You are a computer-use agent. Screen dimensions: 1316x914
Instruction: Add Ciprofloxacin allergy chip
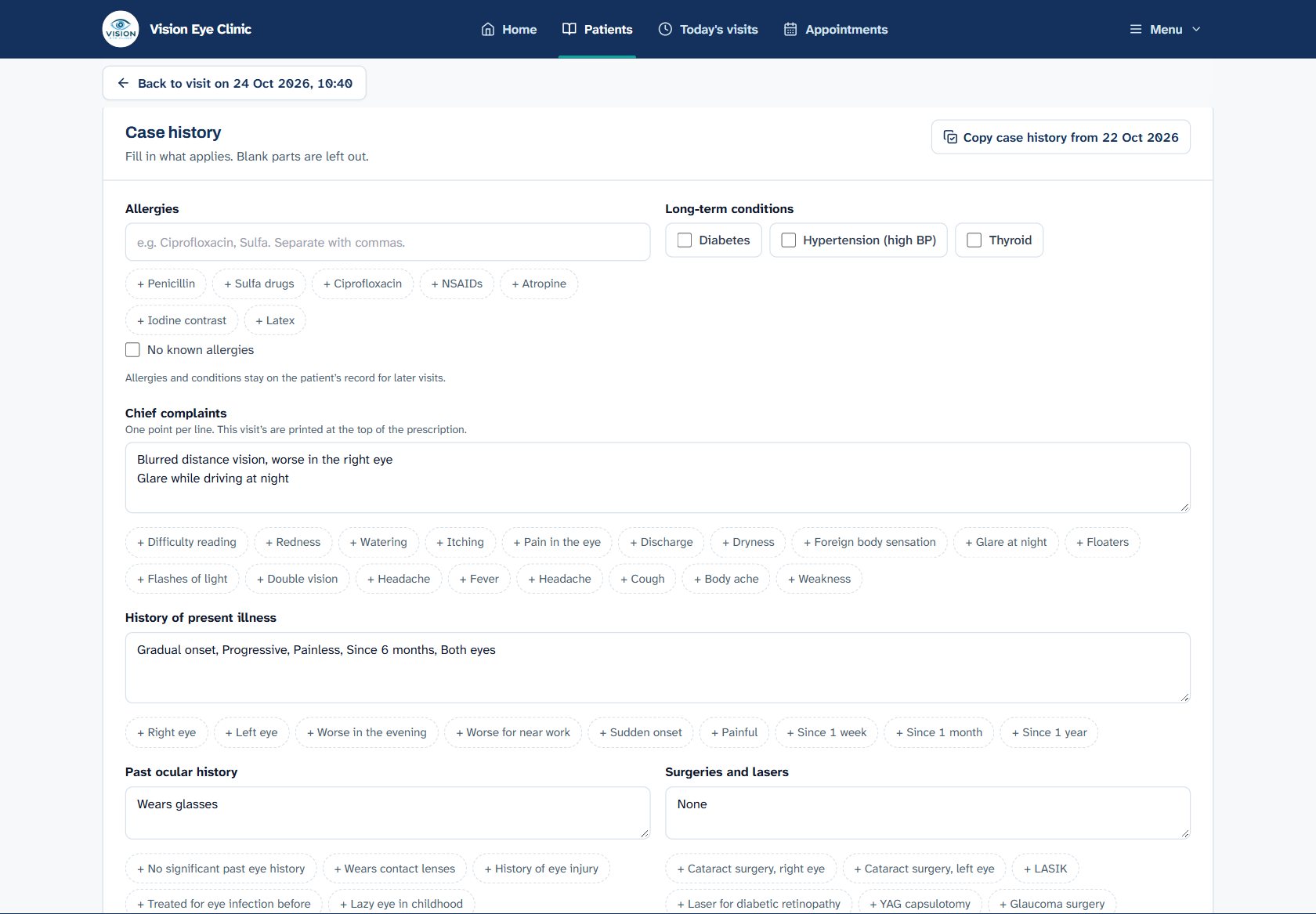point(363,284)
